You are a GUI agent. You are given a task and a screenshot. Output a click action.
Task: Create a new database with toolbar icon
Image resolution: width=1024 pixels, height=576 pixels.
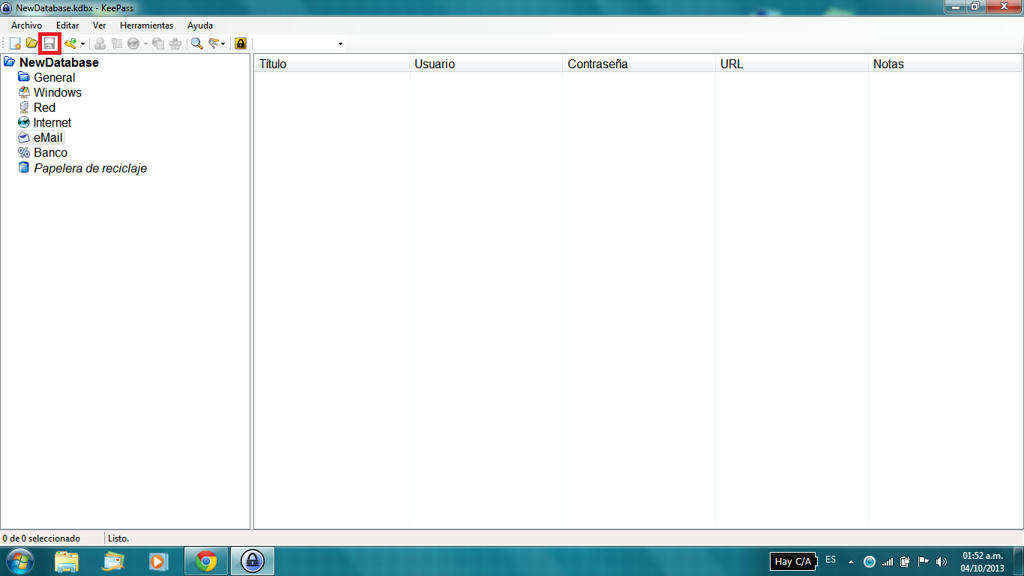point(15,44)
